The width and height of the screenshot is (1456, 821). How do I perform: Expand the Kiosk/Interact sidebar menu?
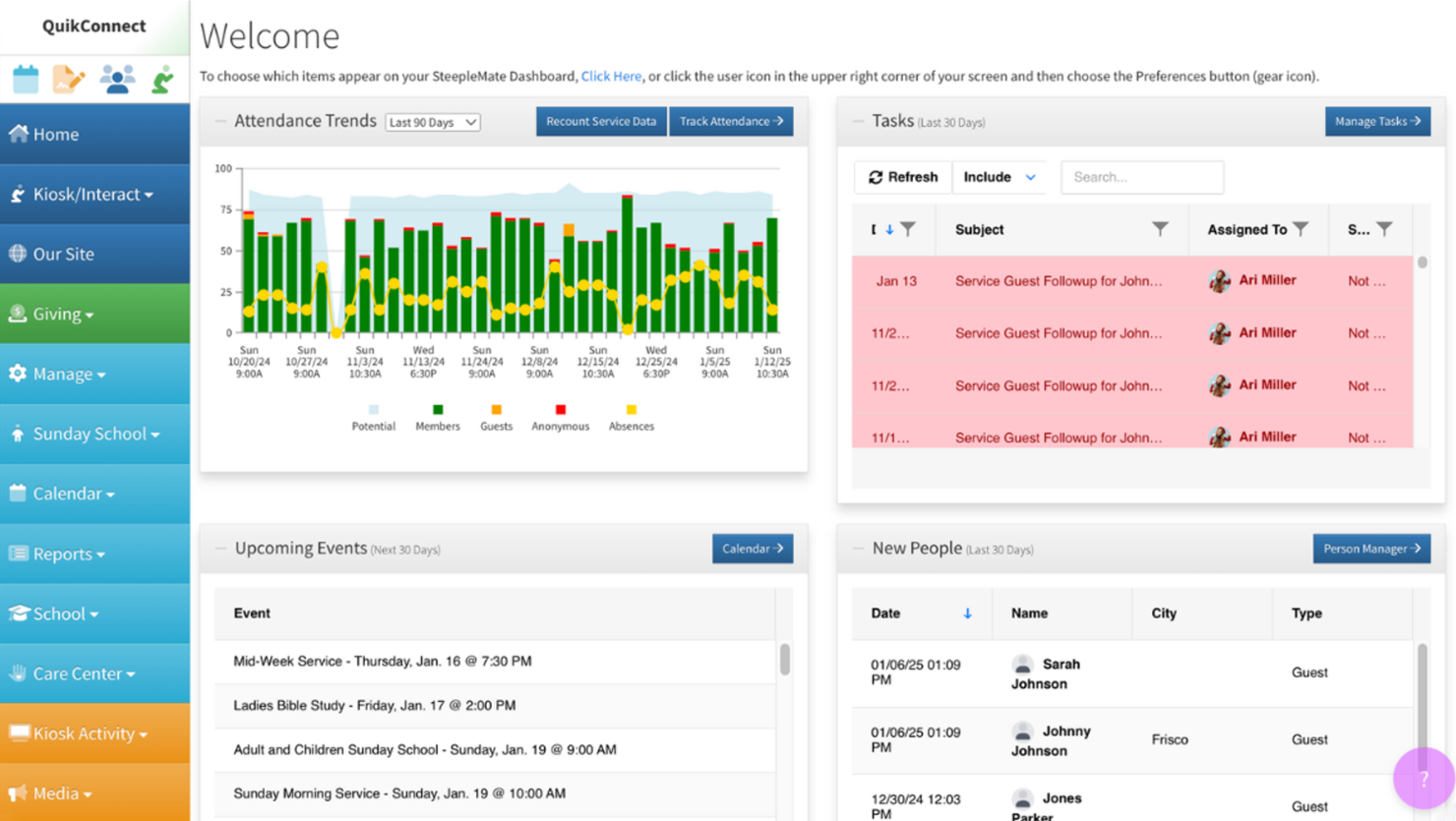(94, 194)
